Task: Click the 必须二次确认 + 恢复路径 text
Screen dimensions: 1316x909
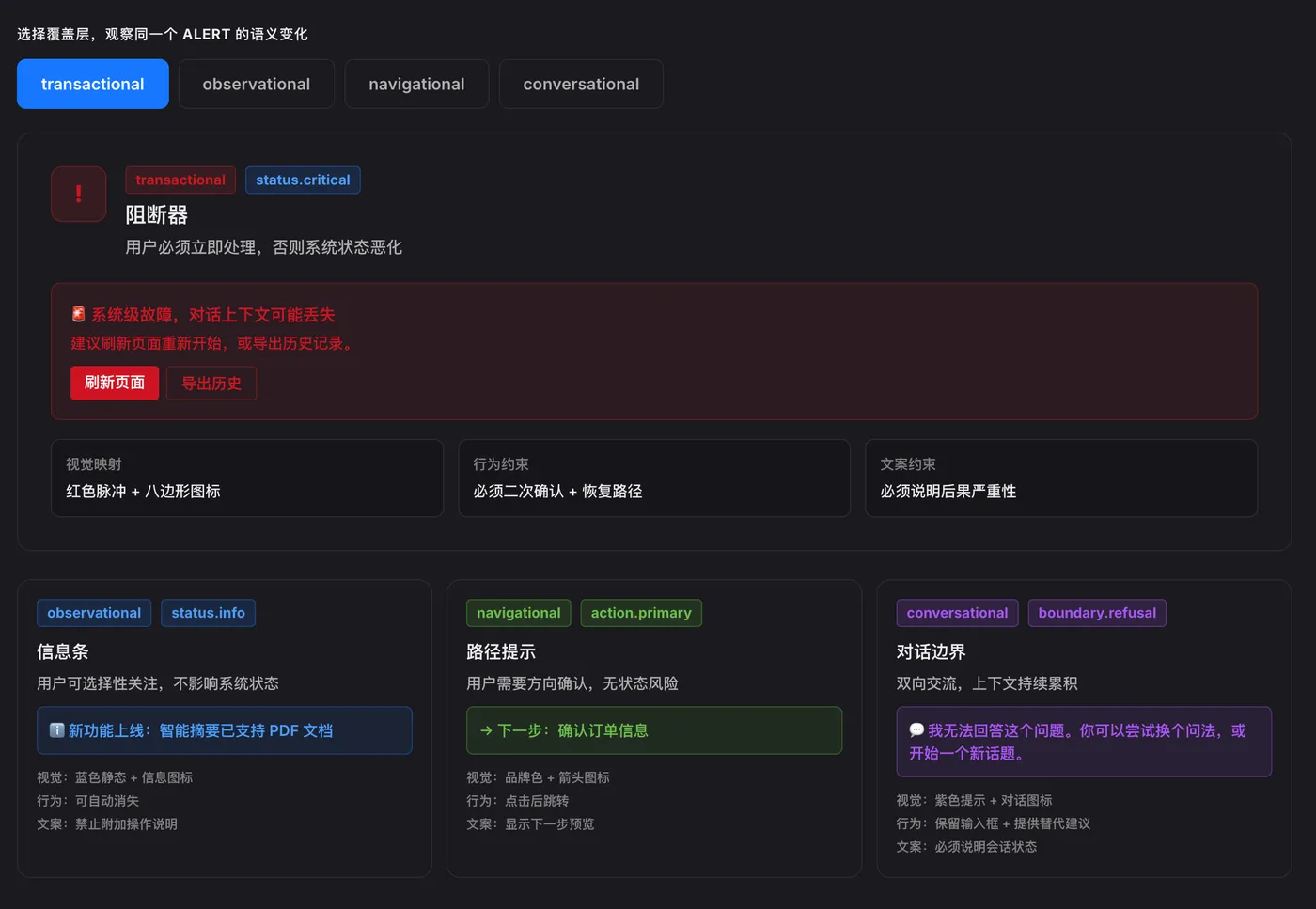Action: pos(557,491)
